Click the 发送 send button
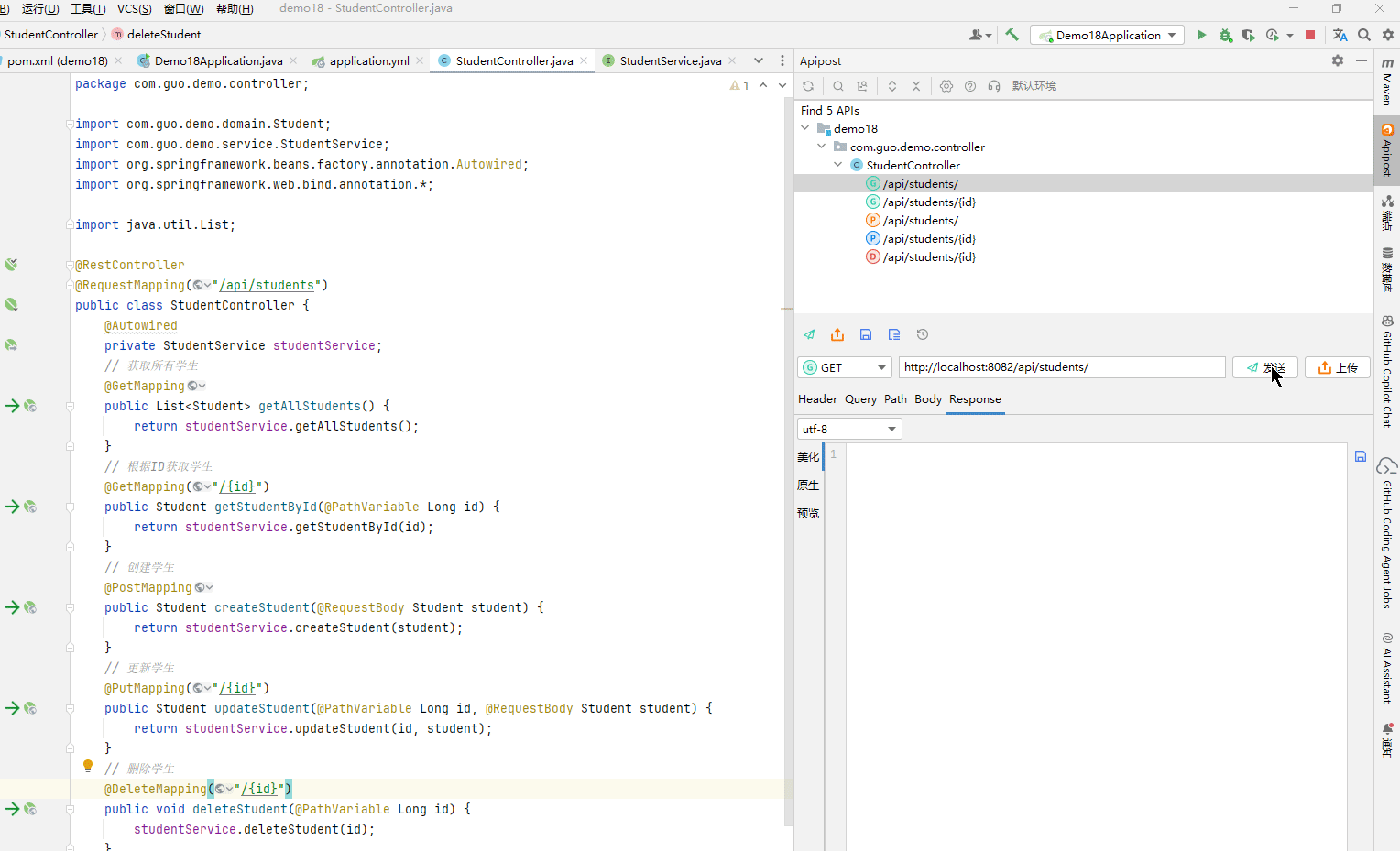This screenshot has height=851, width=1400. (1264, 367)
